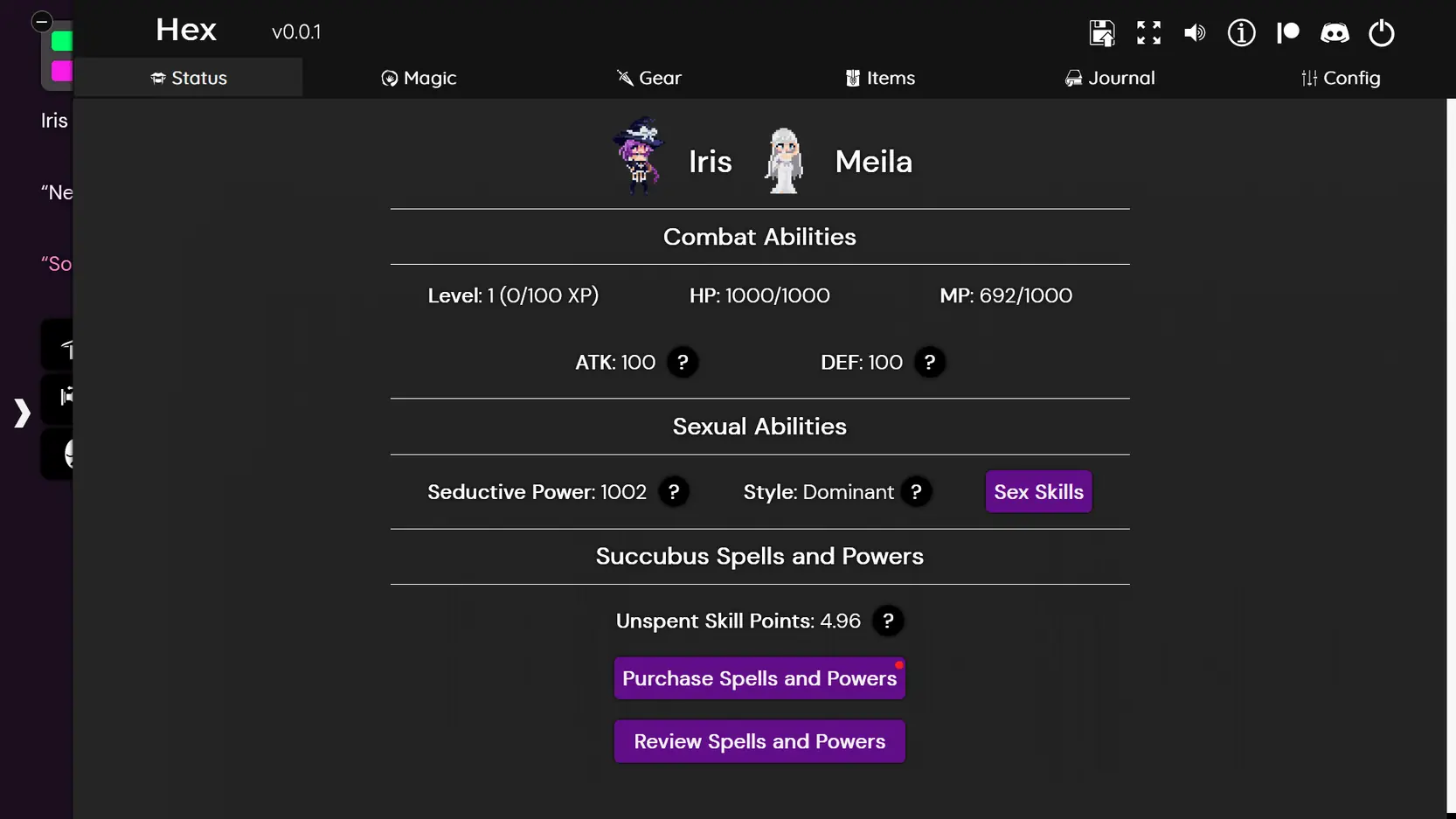Show help for Seductive Power

673,492
